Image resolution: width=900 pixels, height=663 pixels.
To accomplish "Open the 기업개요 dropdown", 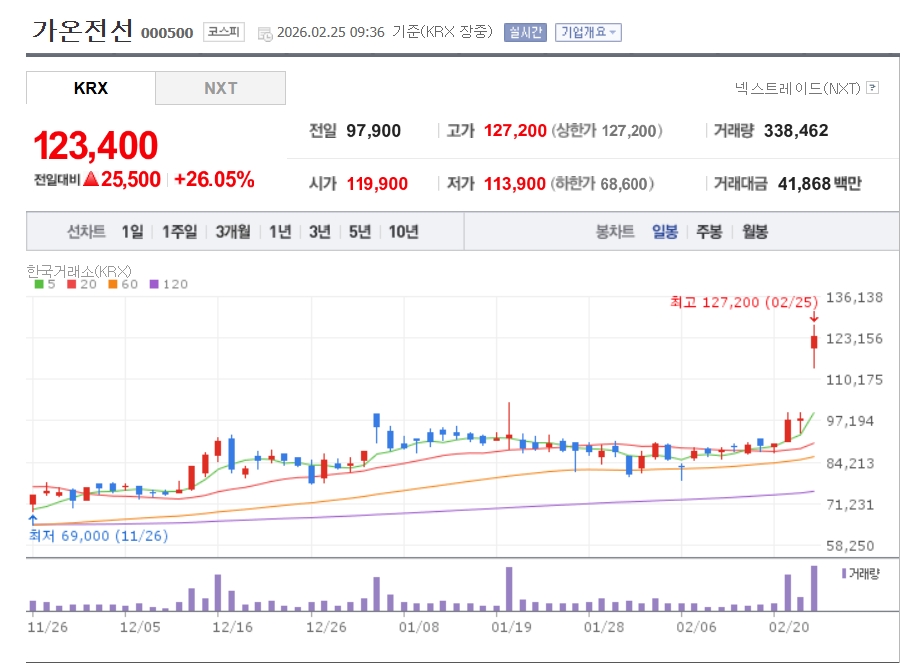I will pyautogui.click(x=588, y=32).
